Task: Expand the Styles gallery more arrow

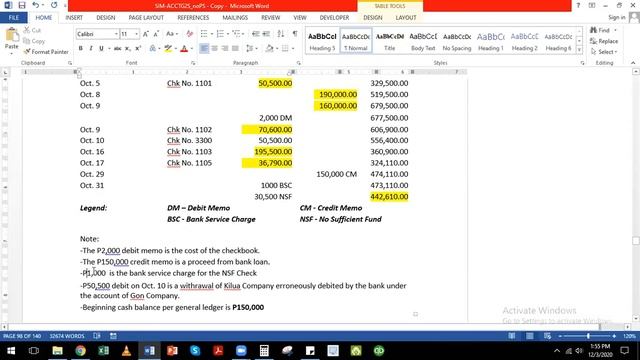Action: pyautogui.click(x=579, y=50)
